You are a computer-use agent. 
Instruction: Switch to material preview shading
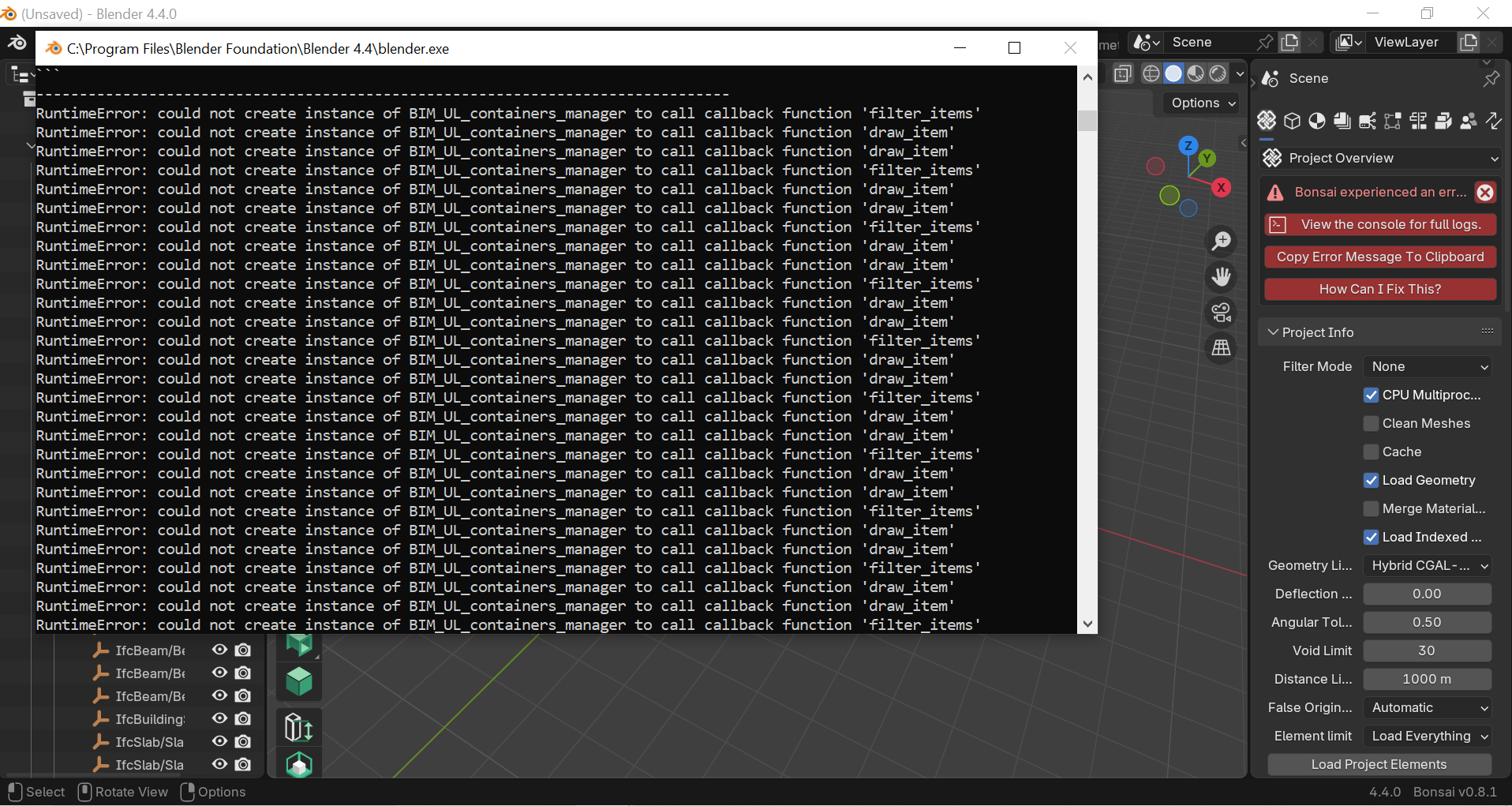[x=1196, y=73]
